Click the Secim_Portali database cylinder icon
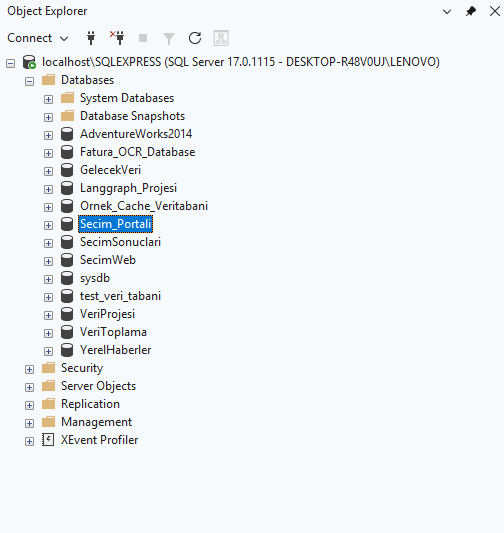The width and height of the screenshot is (504, 533). pyautogui.click(x=67, y=224)
